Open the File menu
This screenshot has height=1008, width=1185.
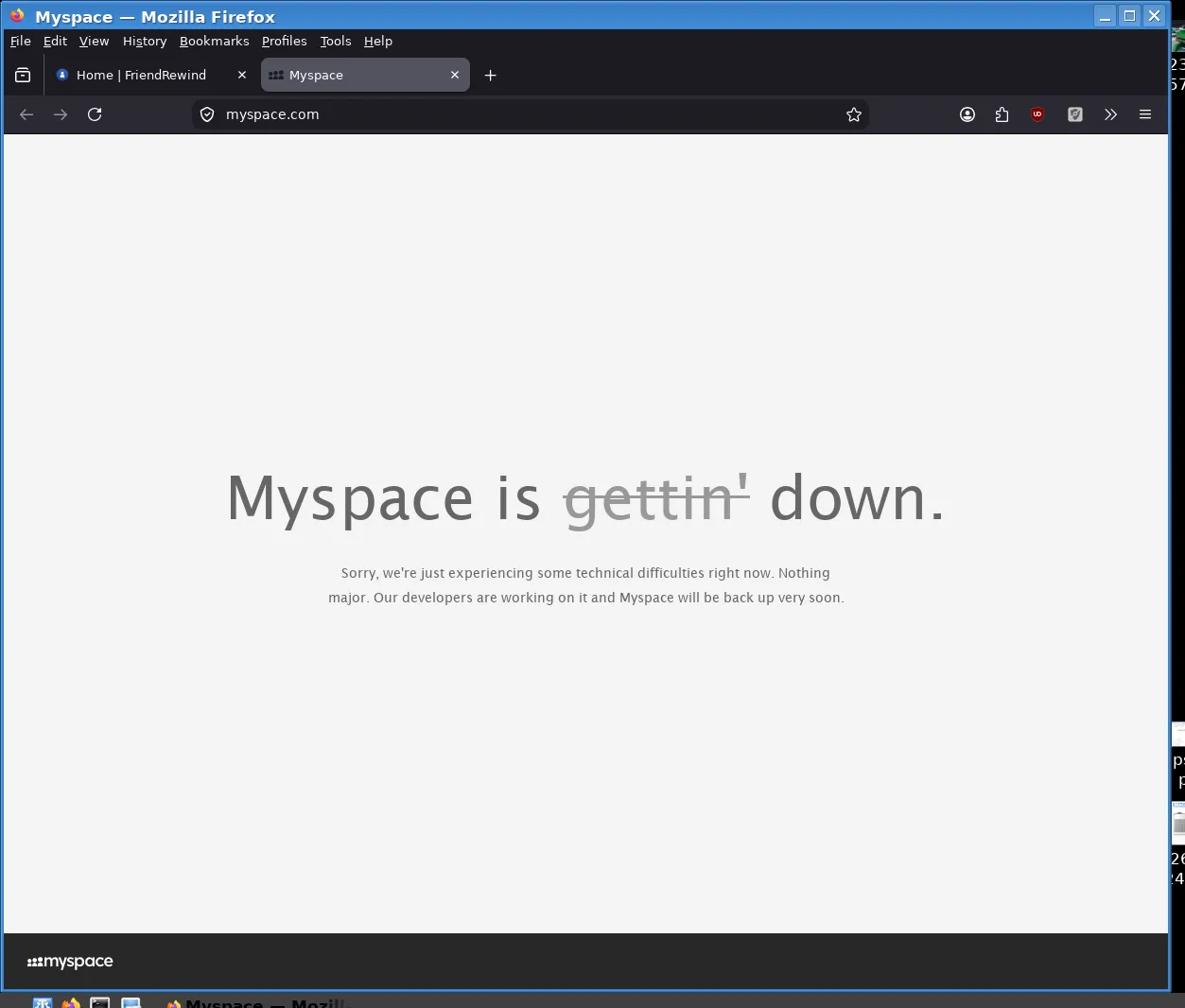21,41
